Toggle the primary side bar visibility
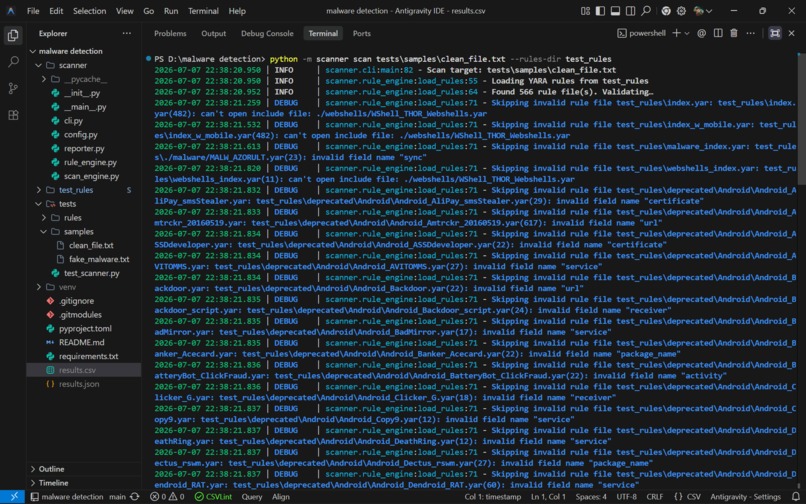This screenshot has width=806, height=504. point(600,11)
